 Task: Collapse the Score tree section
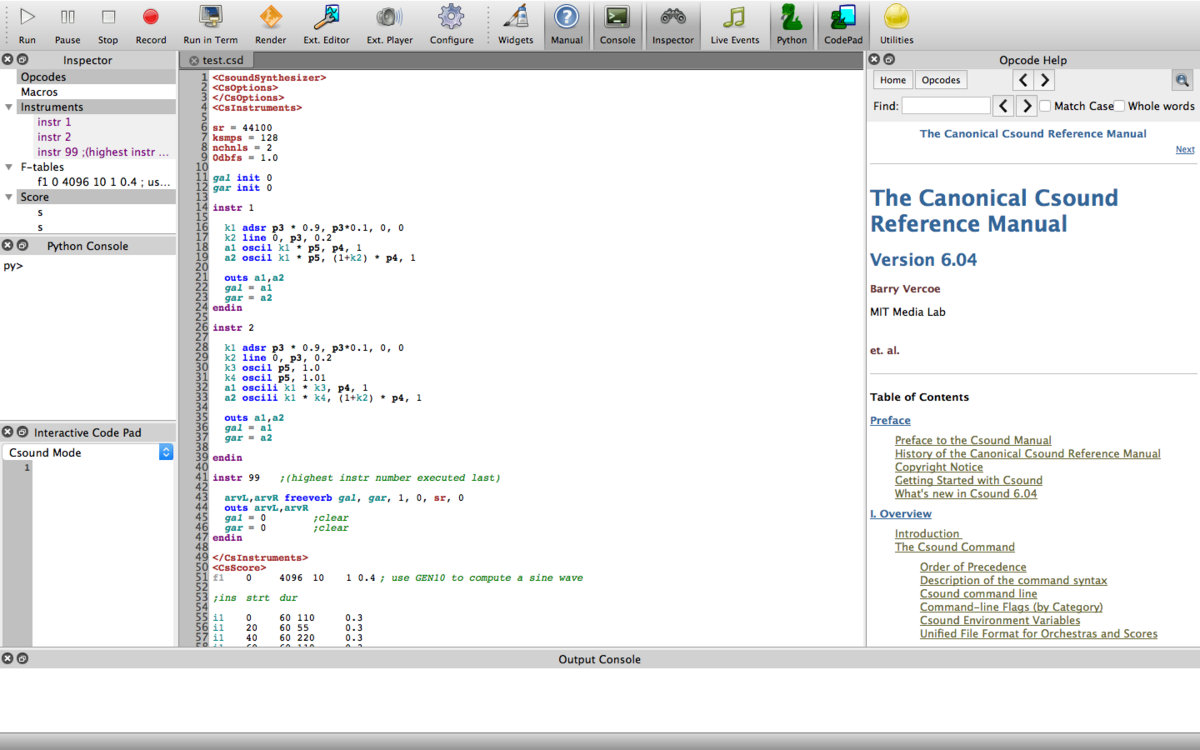pyautogui.click(x=10, y=197)
